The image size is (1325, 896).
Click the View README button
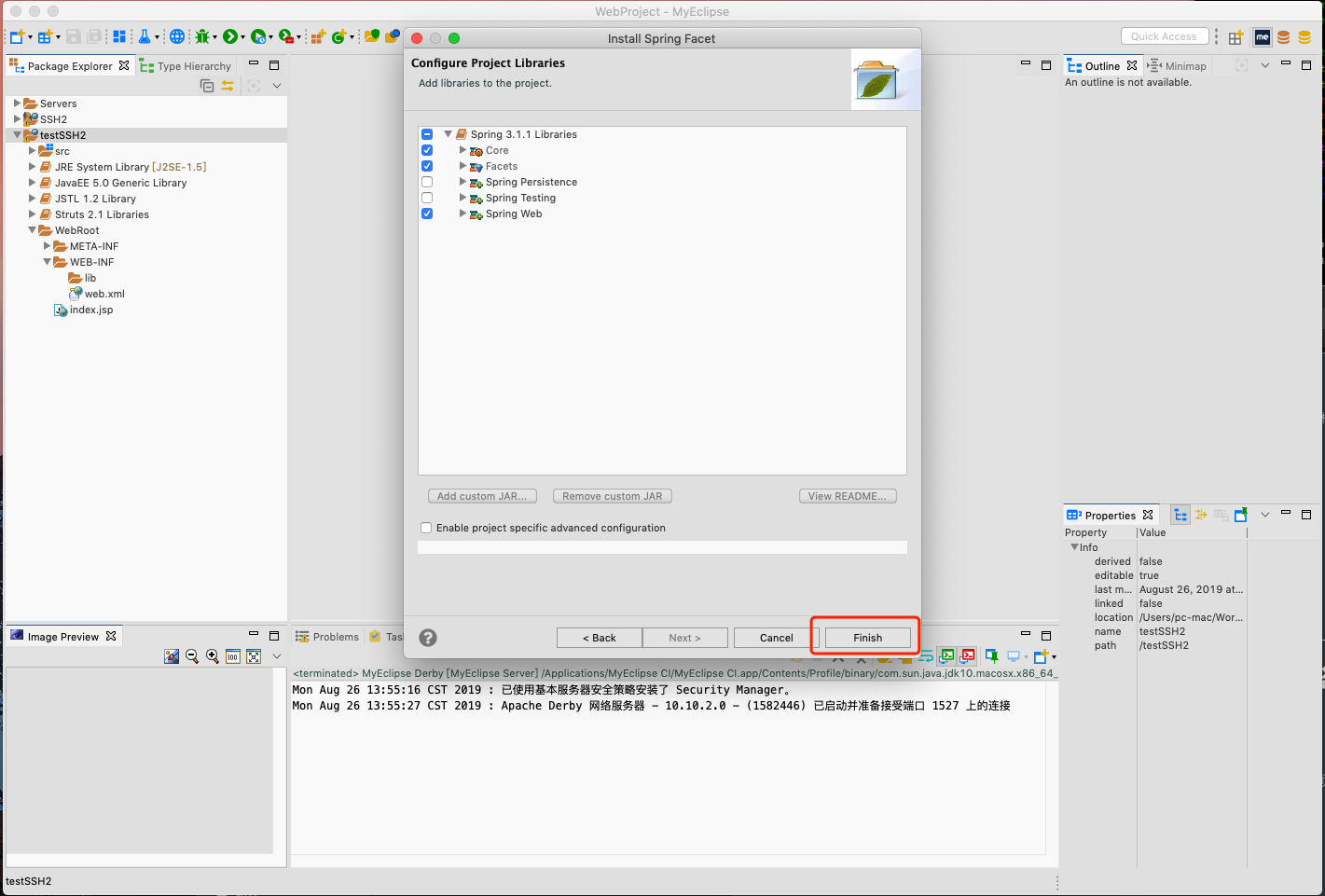coord(848,496)
